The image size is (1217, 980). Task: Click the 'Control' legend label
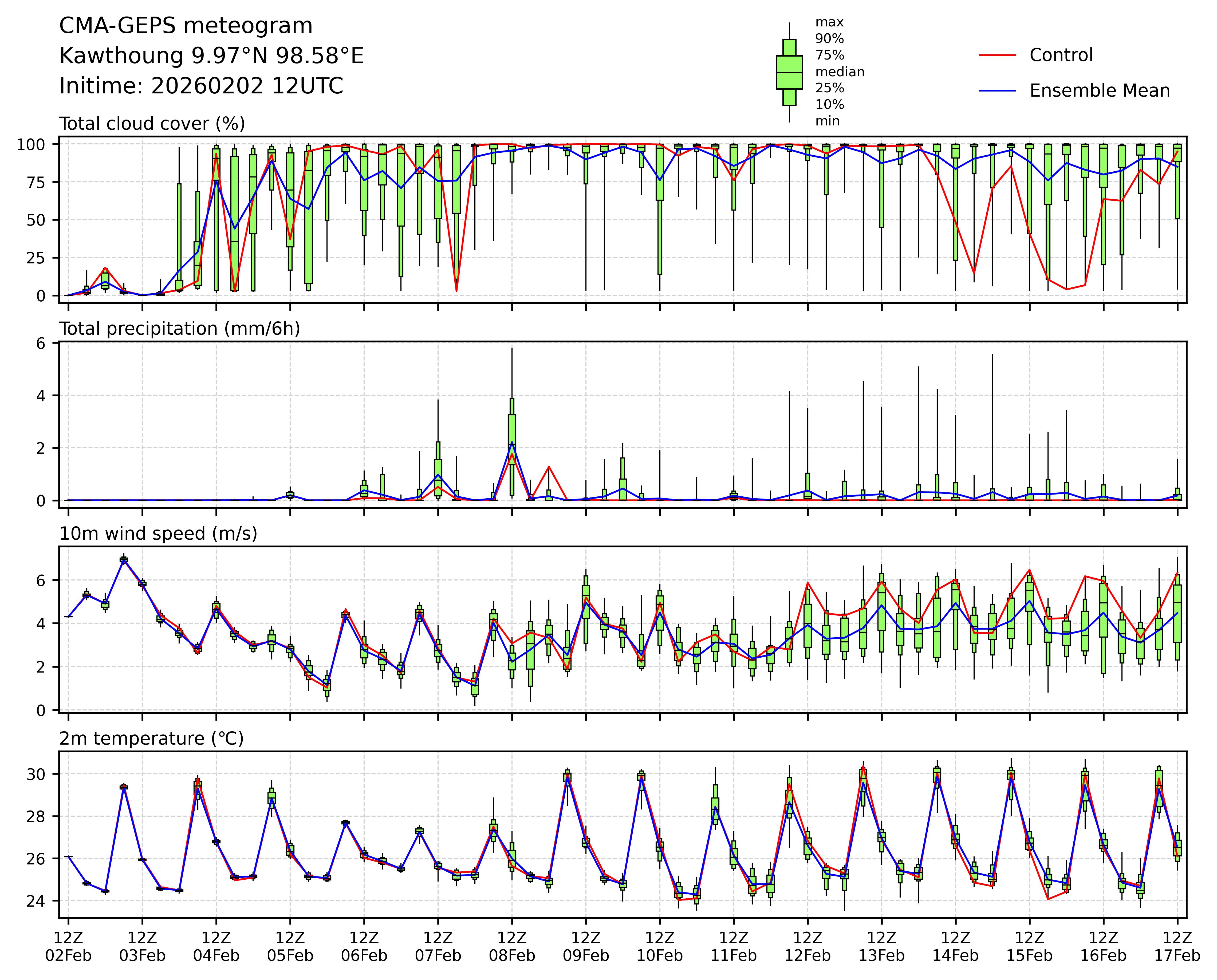pyautogui.click(x=1061, y=55)
